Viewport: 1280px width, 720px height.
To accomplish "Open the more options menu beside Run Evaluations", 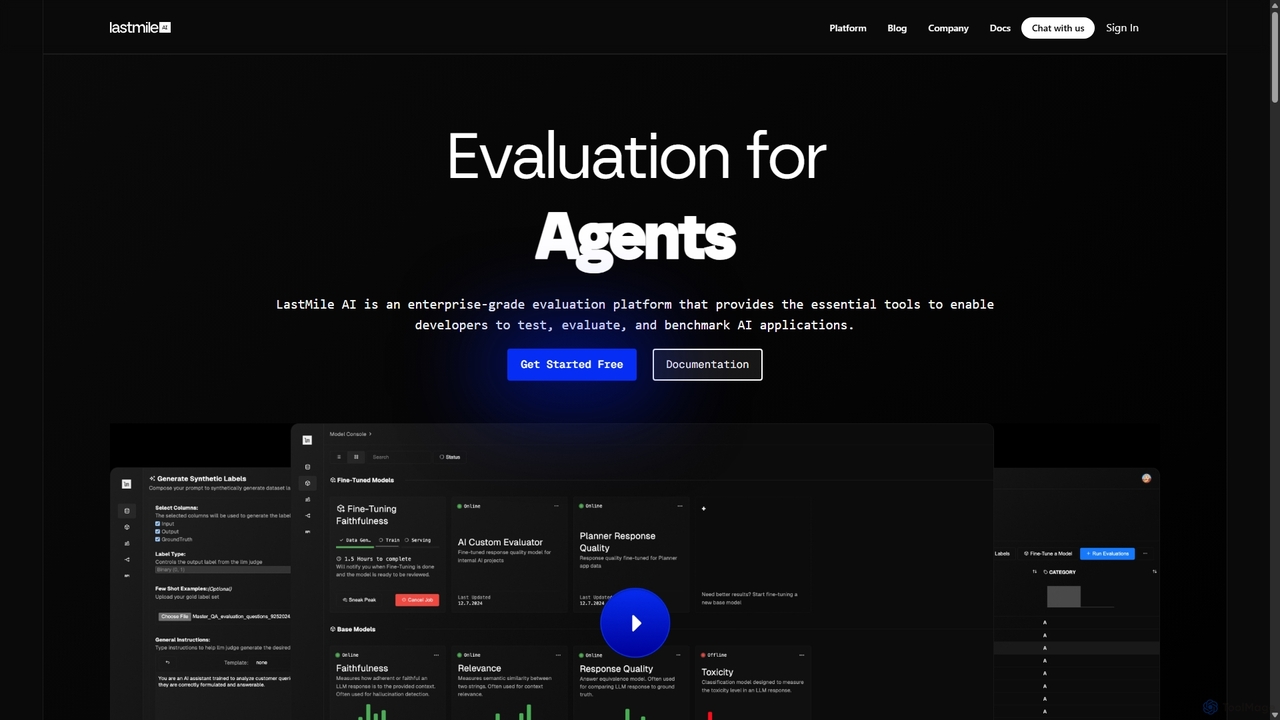I will 1145,553.
